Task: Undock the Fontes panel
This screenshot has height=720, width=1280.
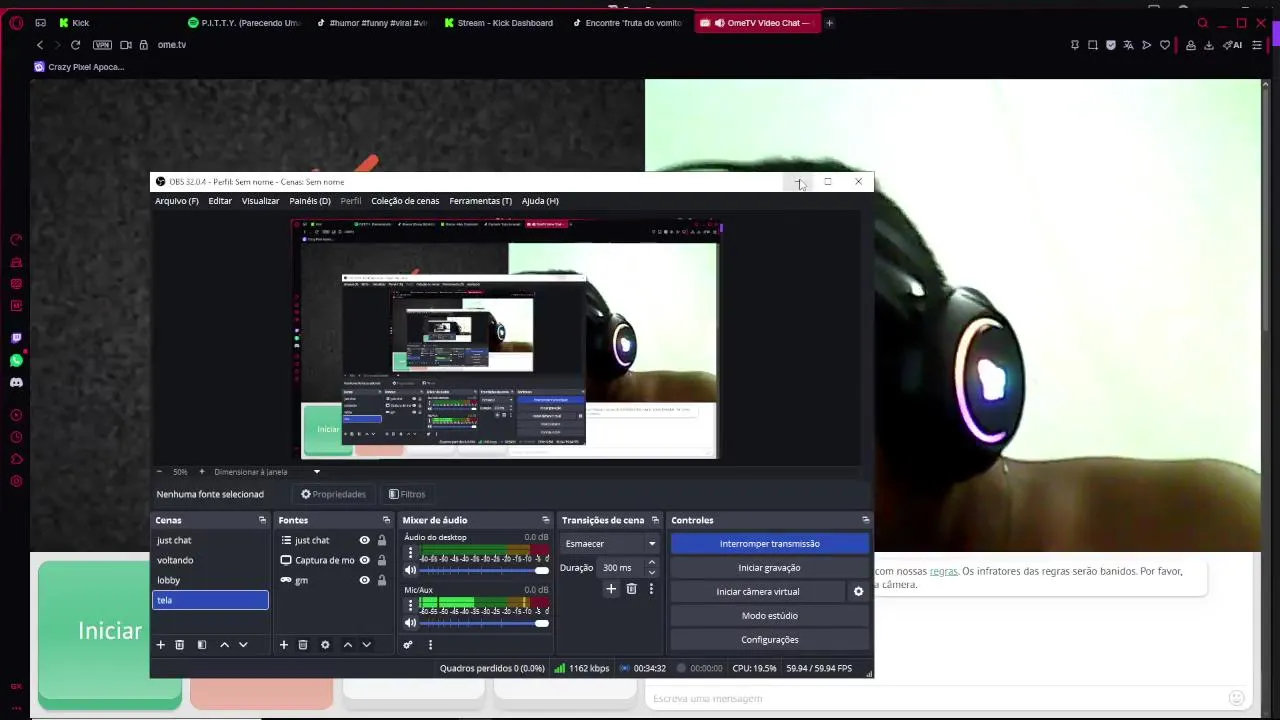Action: point(386,520)
